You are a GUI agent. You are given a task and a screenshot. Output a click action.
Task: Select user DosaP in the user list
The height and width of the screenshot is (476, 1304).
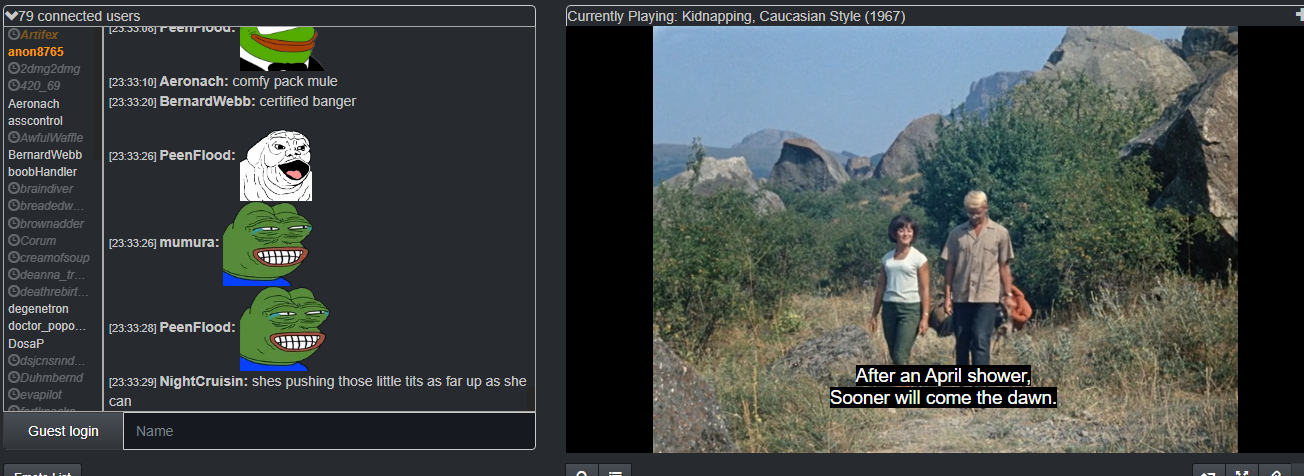pyautogui.click(x=26, y=343)
